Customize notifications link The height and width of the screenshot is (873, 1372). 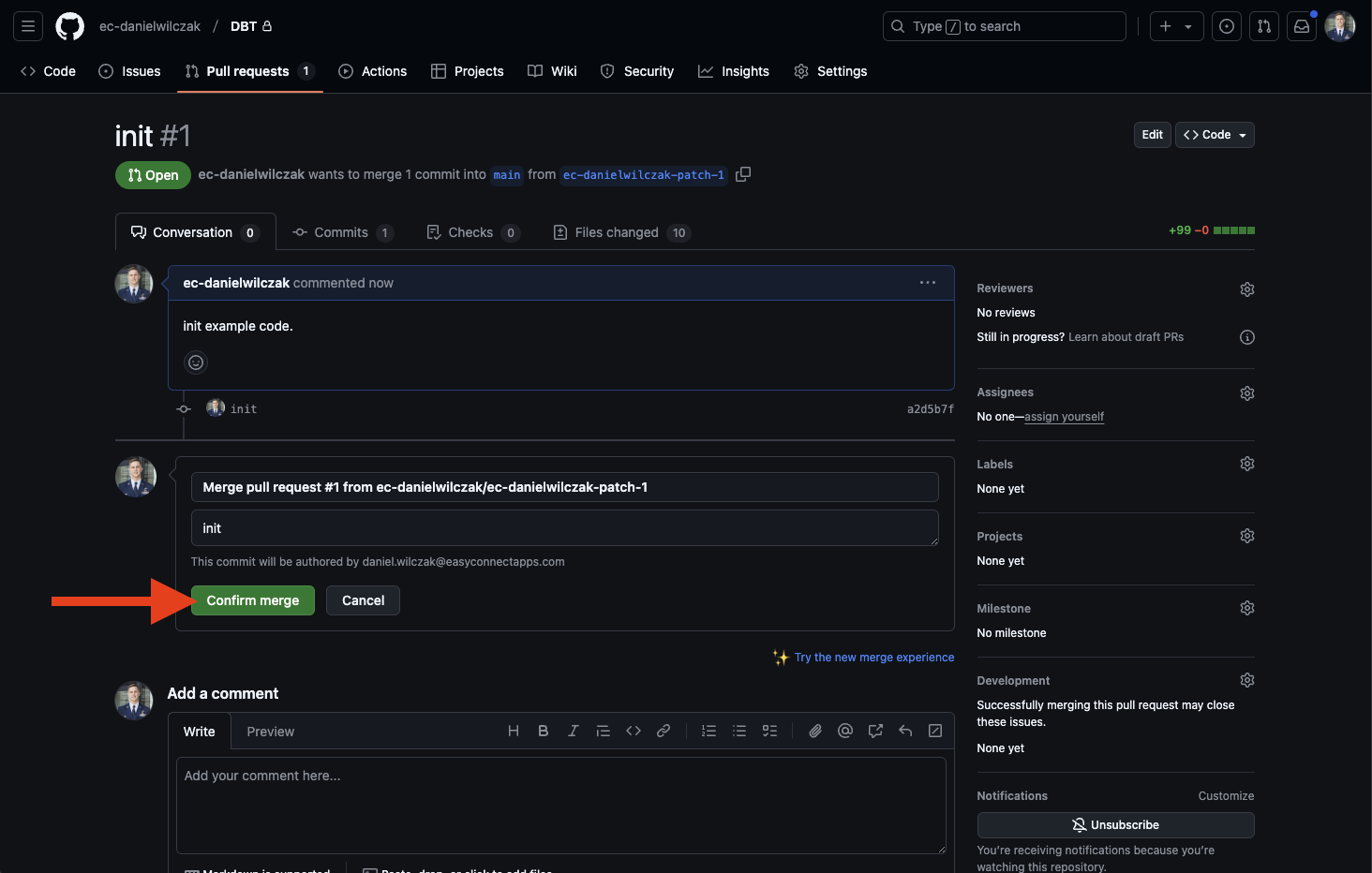[1226, 796]
